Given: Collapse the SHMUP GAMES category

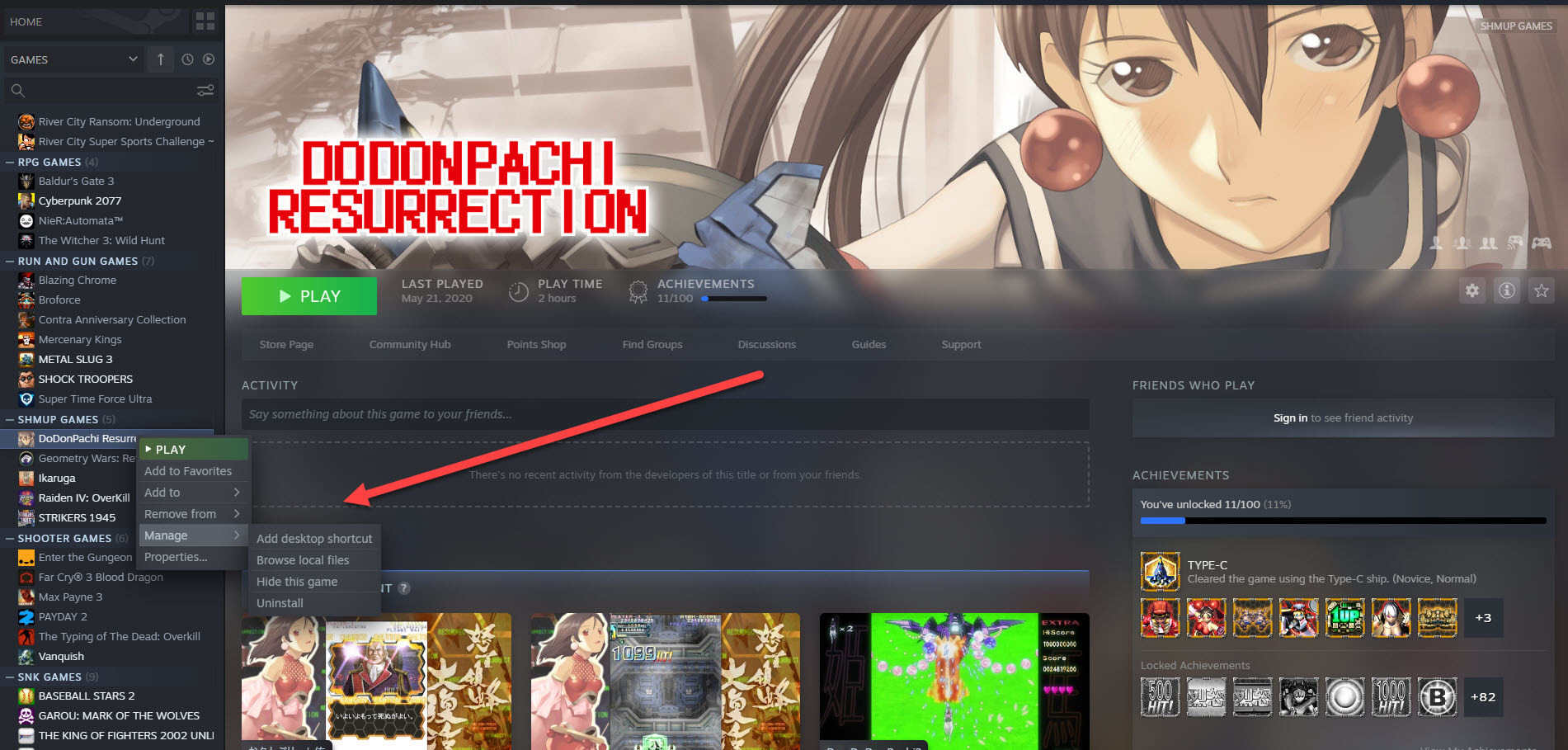Looking at the screenshot, I should pyautogui.click(x=10, y=420).
